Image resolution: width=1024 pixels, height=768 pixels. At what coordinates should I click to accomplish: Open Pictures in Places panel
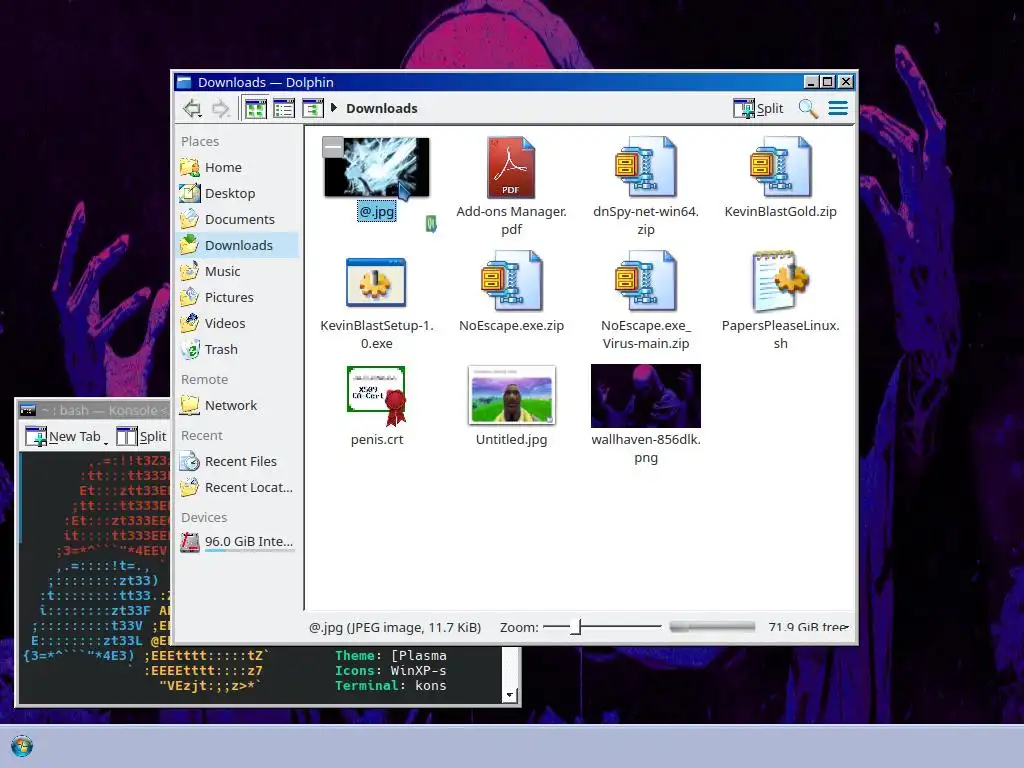[x=238, y=297]
